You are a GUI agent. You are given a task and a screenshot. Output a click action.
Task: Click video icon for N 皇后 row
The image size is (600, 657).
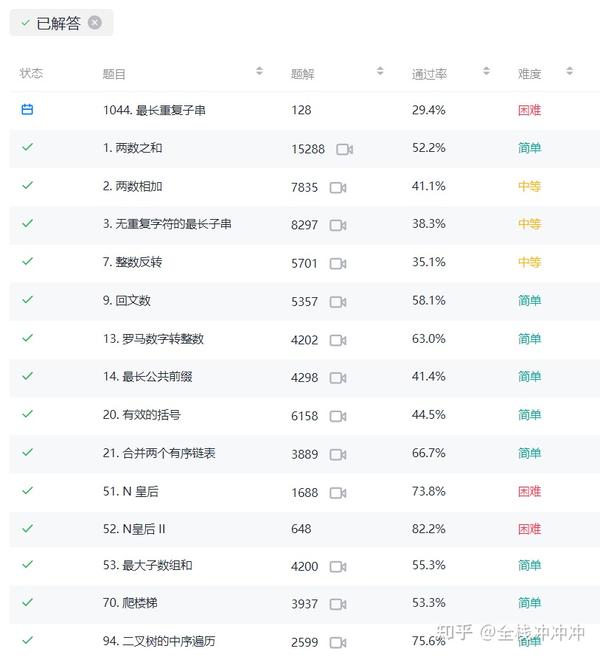coord(338,492)
